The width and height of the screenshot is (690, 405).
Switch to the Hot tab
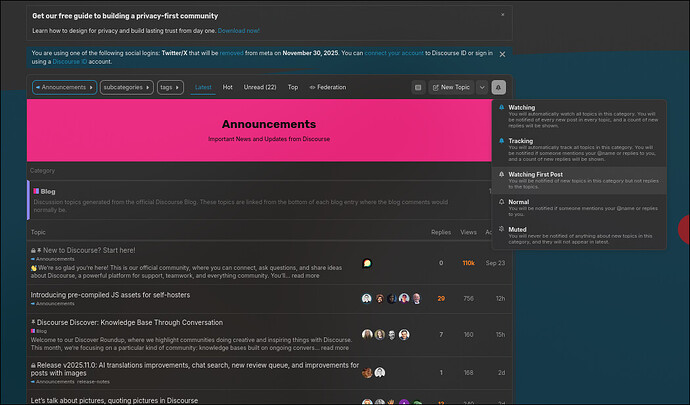pos(228,87)
